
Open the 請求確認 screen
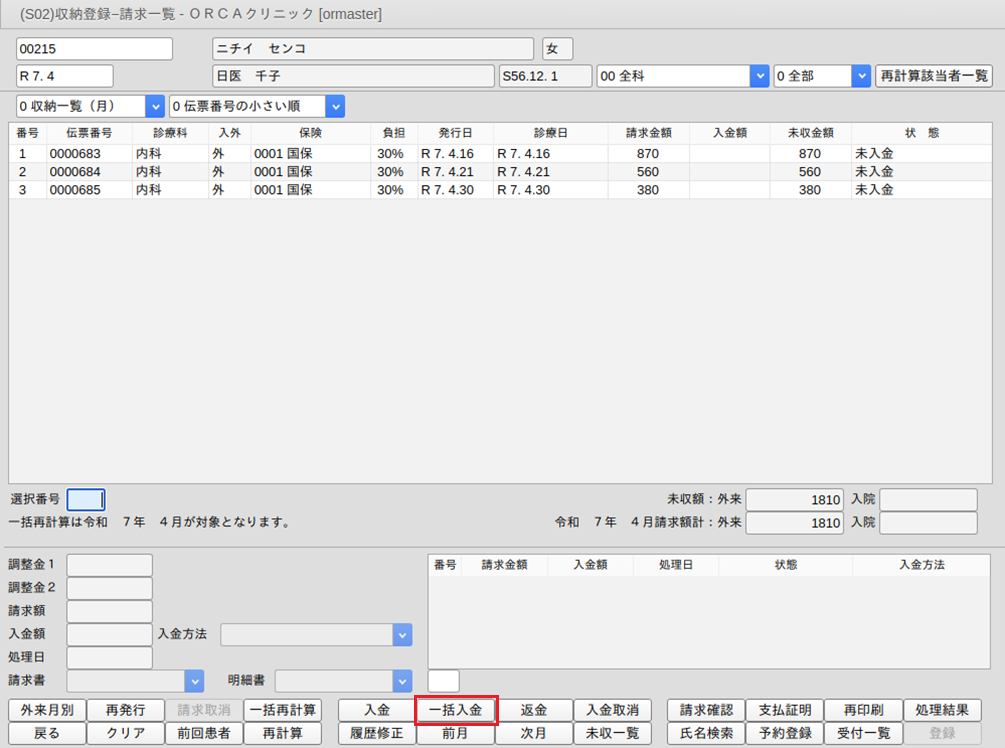pos(706,710)
